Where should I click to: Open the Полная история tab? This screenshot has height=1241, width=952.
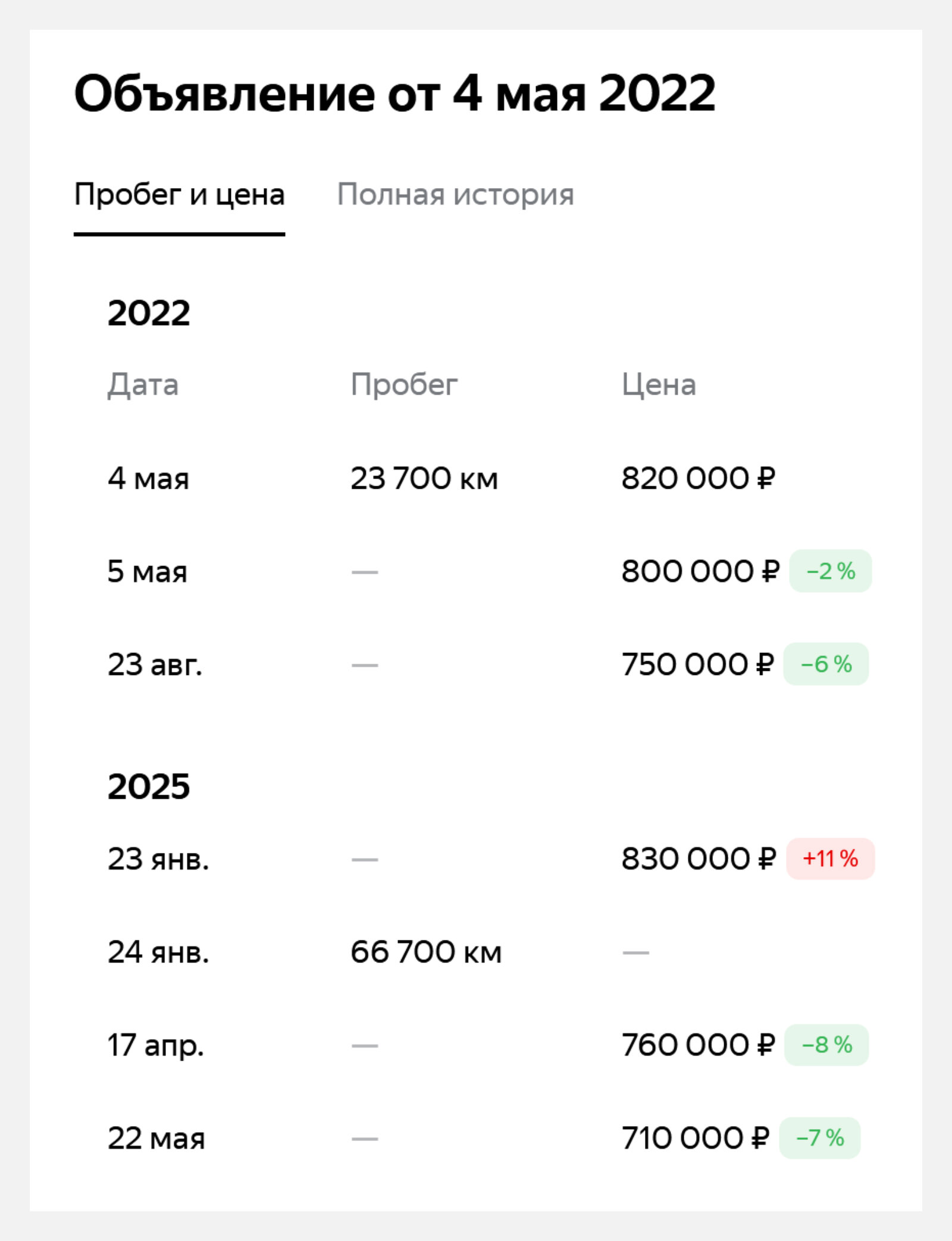point(455,195)
